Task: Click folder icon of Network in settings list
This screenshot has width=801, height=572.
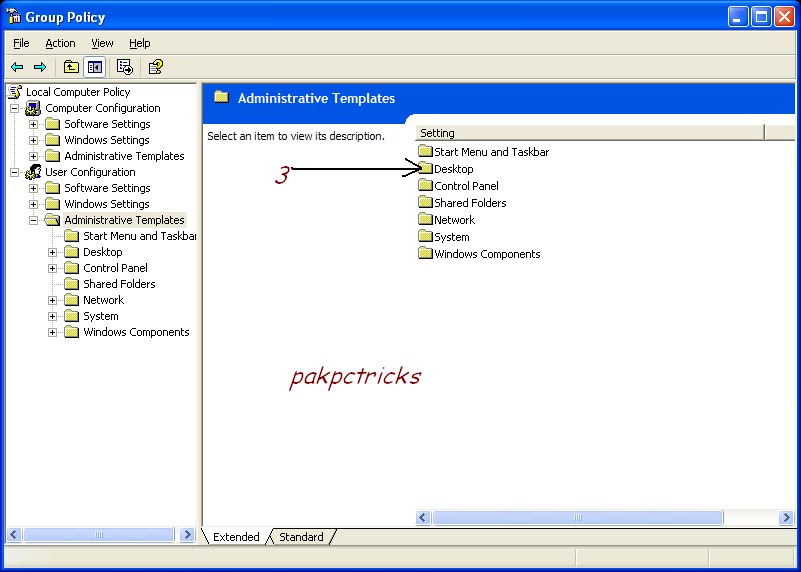Action: (x=425, y=219)
